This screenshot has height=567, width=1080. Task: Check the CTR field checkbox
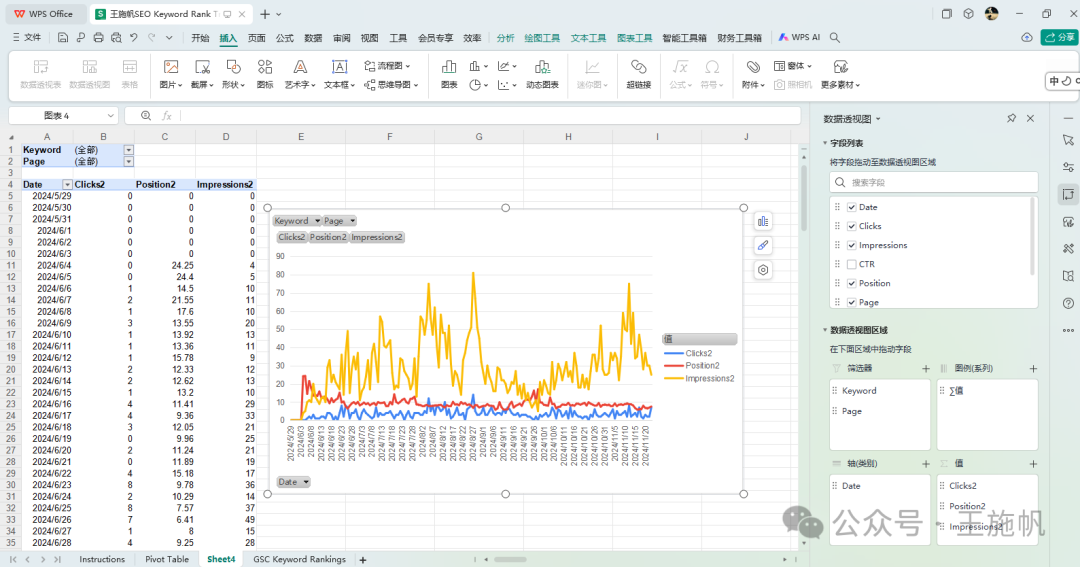coord(852,265)
